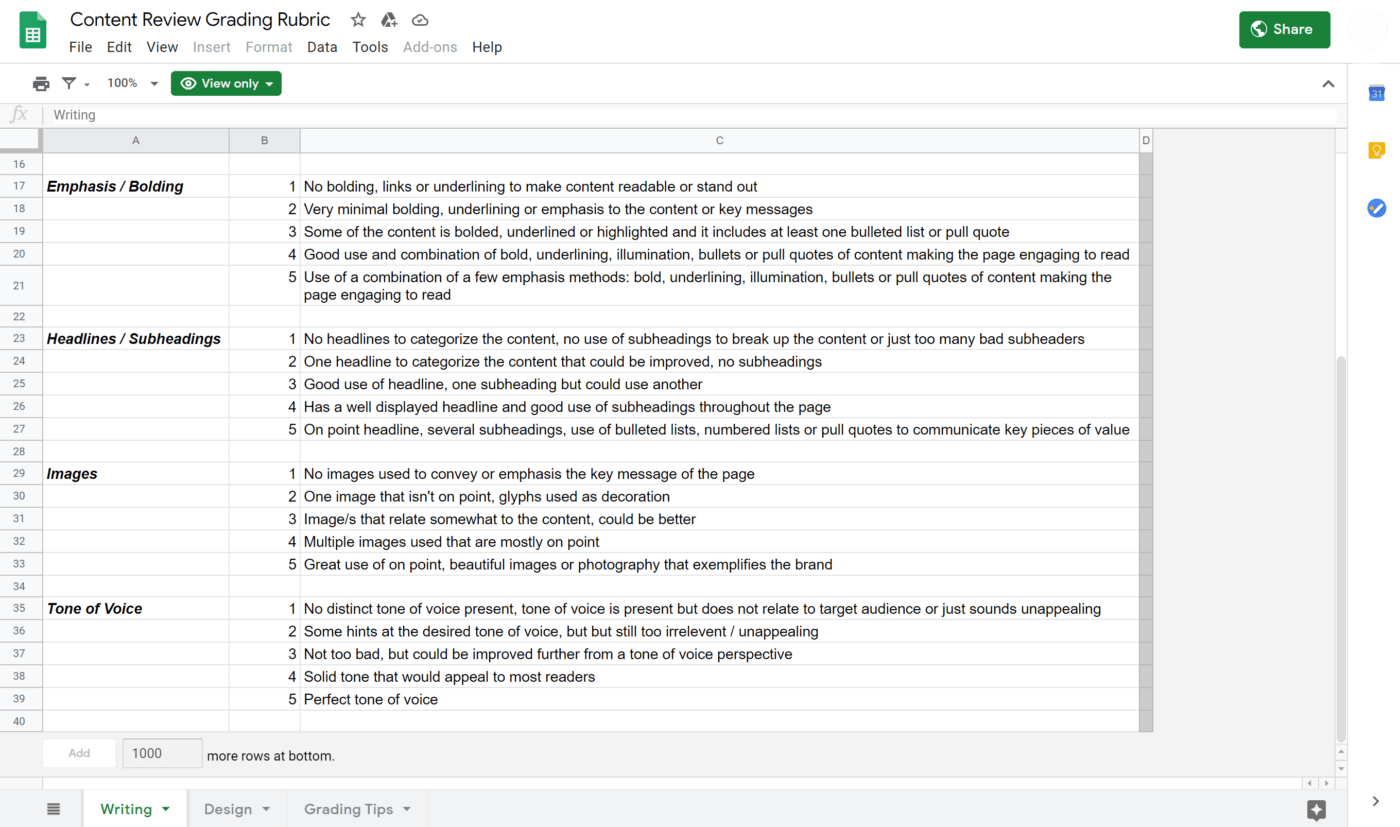1400x827 pixels.
Task: Open Google Calendar side panel icon
Action: [x=1376, y=93]
